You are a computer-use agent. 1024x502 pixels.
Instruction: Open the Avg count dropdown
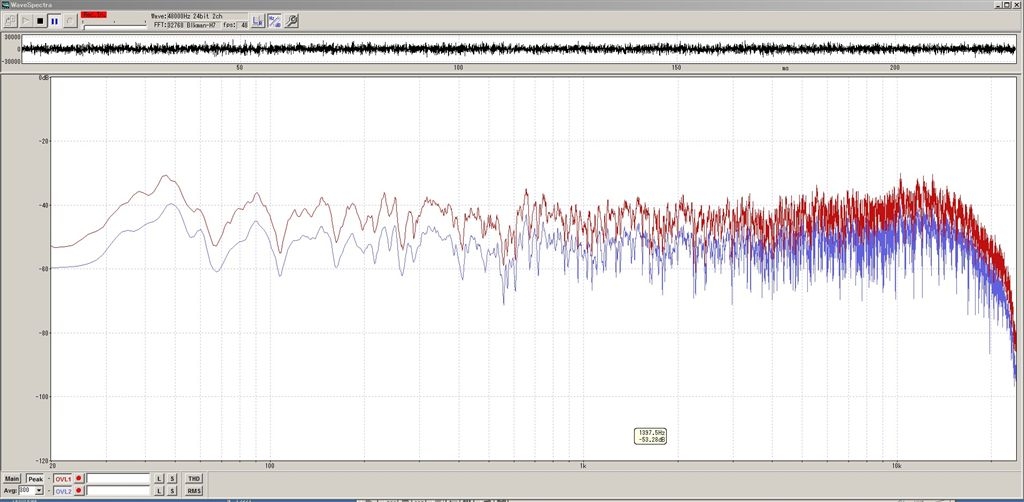point(39,491)
